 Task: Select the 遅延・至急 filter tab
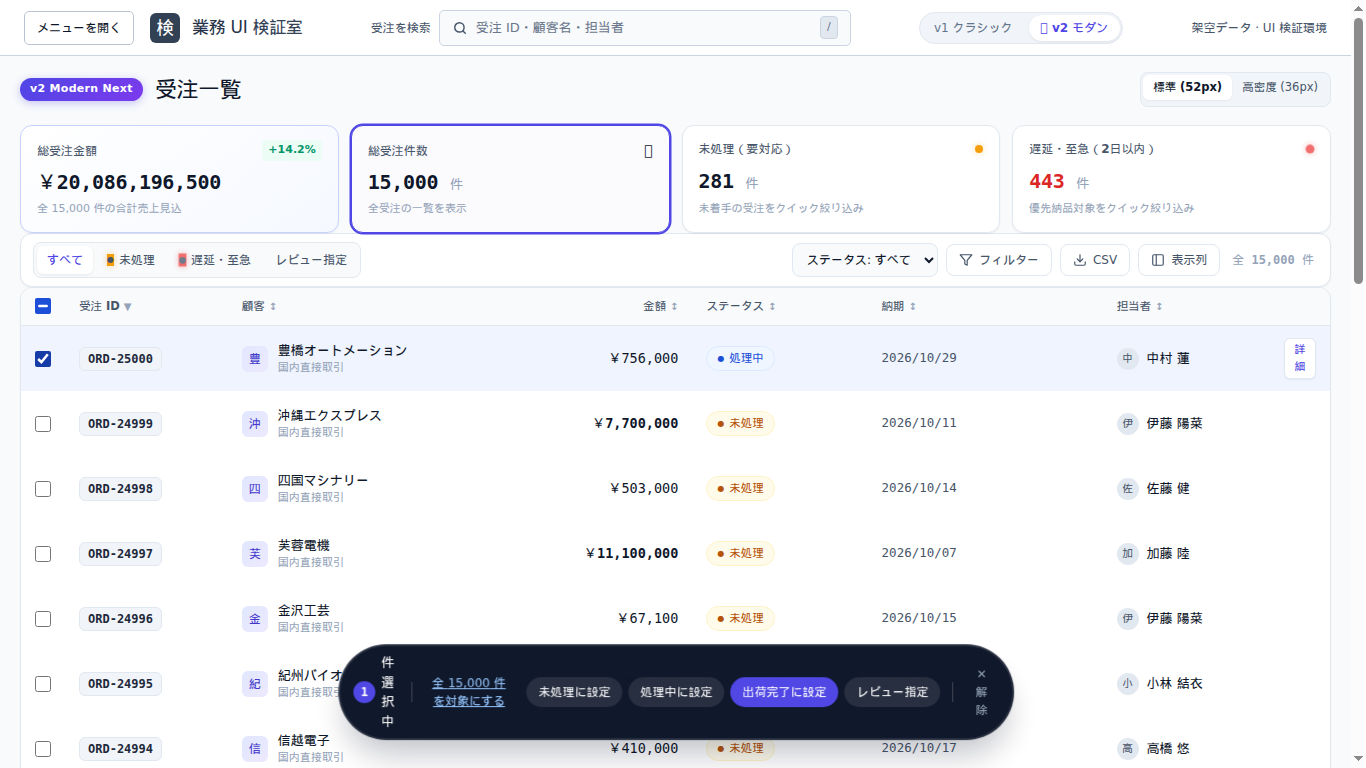(214, 260)
